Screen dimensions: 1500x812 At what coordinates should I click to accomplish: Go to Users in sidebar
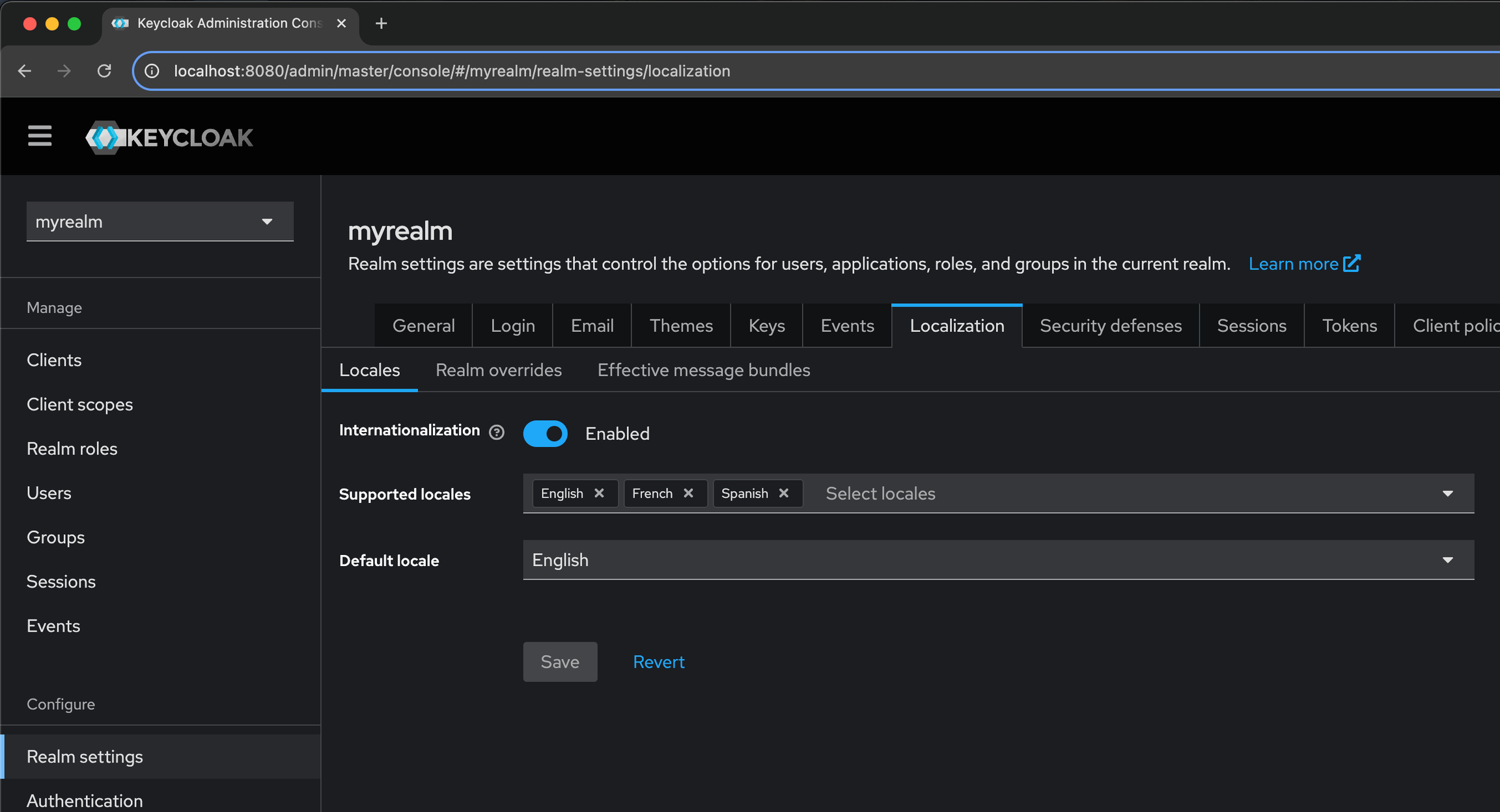[x=160, y=493]
